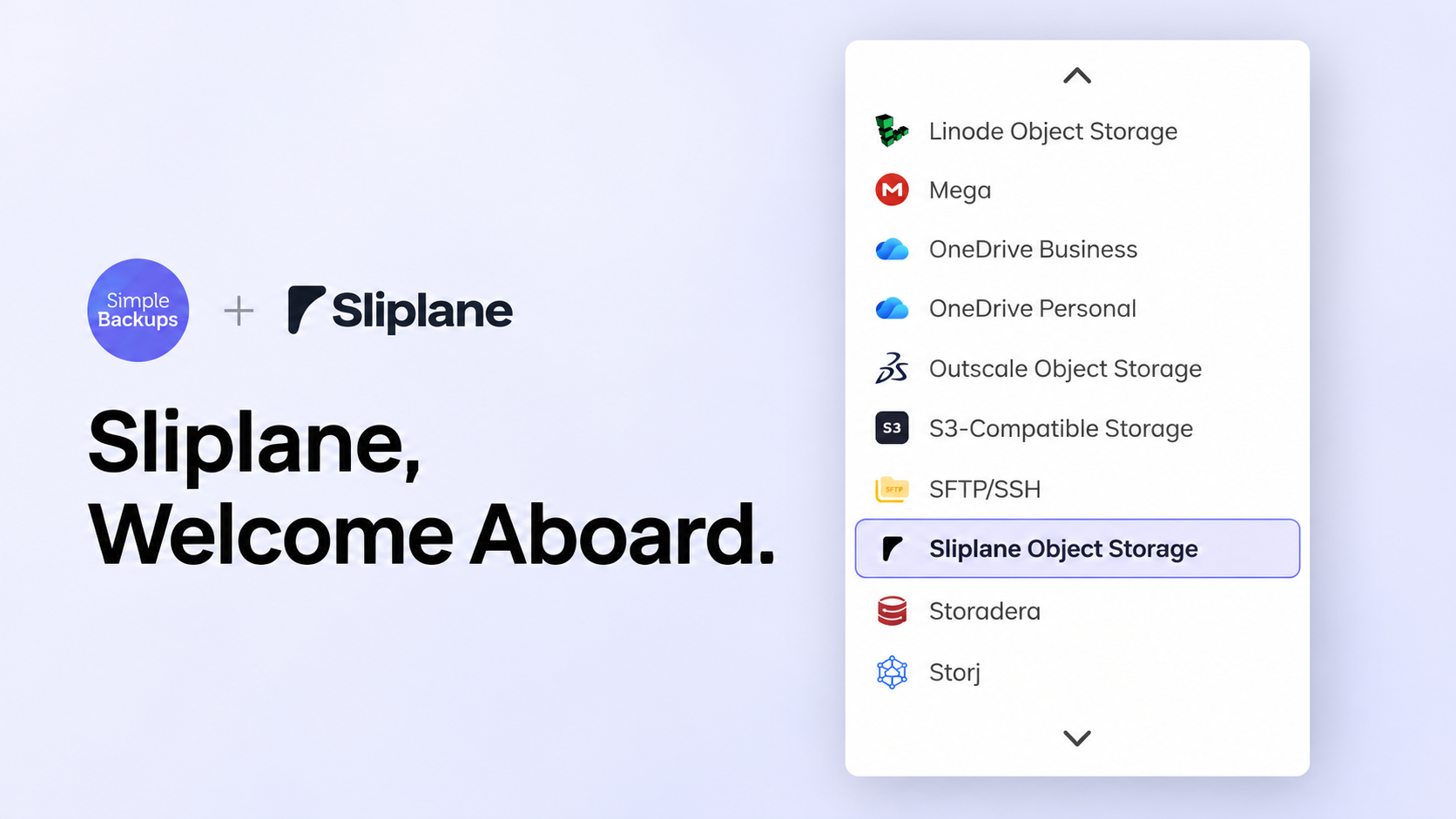Click the Linode Object Storage green cube icon
The height and width of the screenshot is (819, 1456).
coord(892,131)
